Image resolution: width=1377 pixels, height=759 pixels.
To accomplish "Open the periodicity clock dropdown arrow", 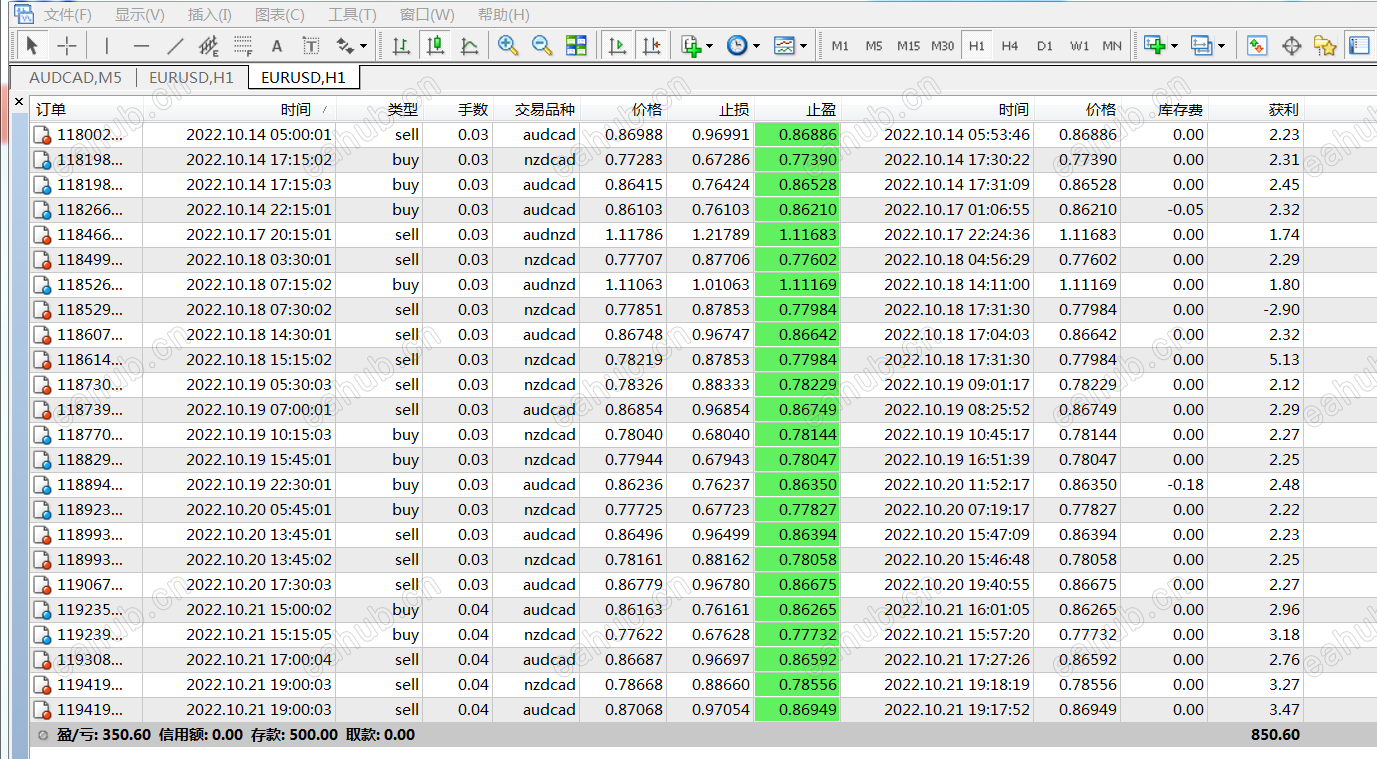I will (x=756, y=46).
